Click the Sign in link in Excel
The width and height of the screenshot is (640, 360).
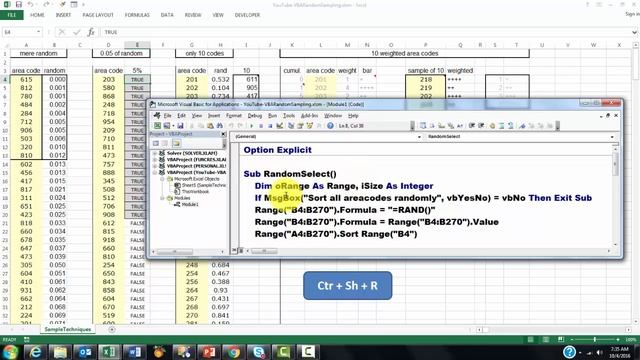[632, 14]
